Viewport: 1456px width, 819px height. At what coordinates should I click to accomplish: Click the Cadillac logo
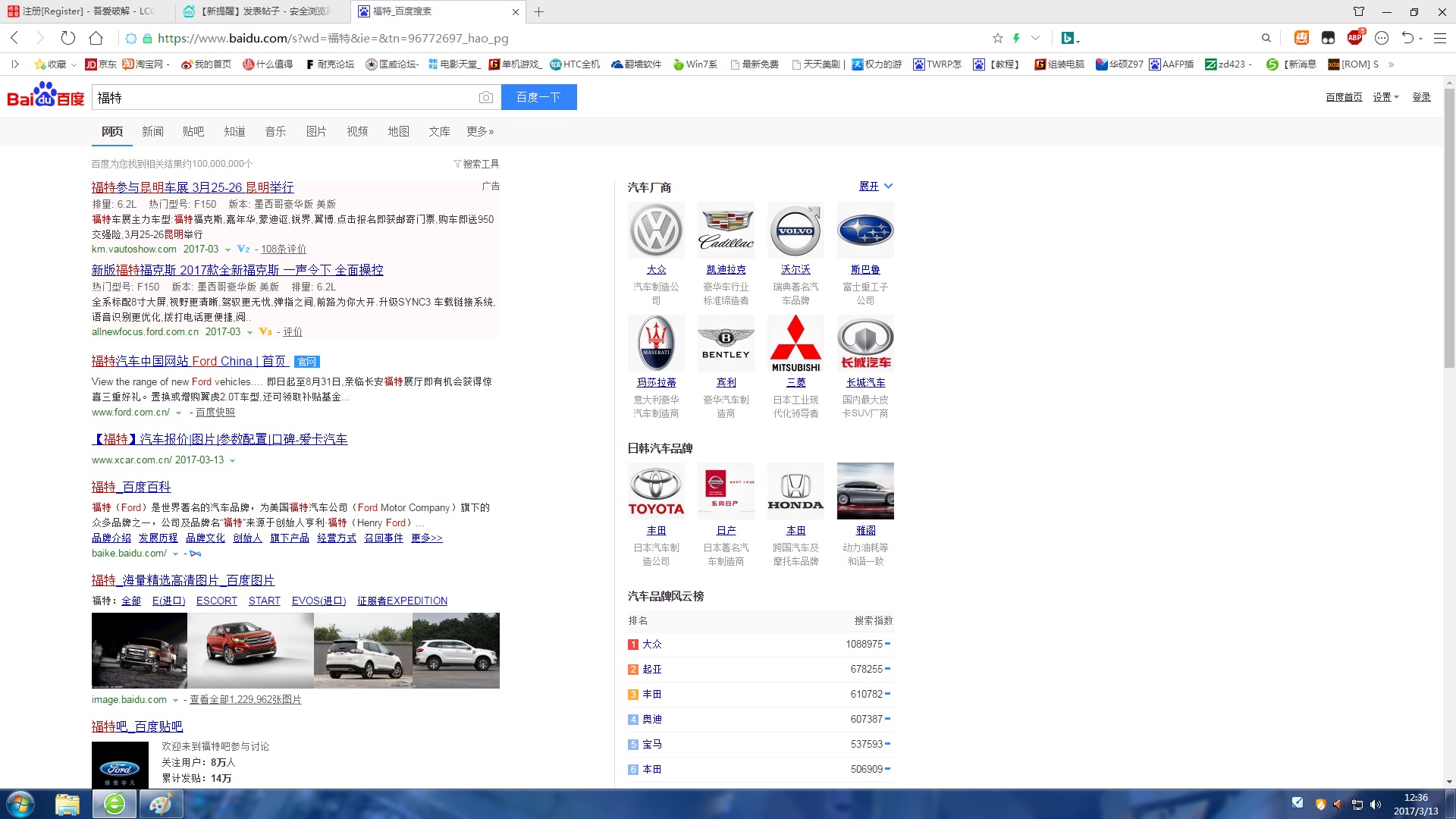[x=726, y=231]
